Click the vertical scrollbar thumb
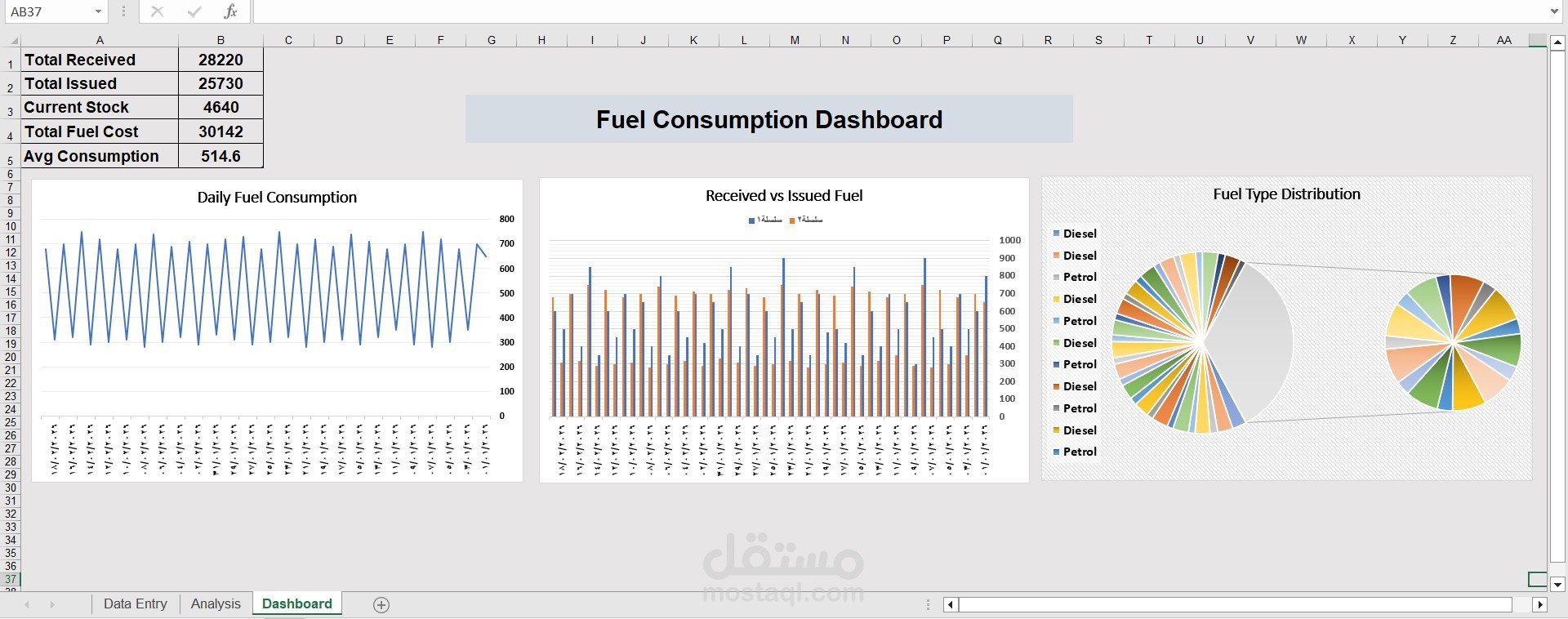The width and height of the screenshot is (1568, 619). coord(1557,306)
